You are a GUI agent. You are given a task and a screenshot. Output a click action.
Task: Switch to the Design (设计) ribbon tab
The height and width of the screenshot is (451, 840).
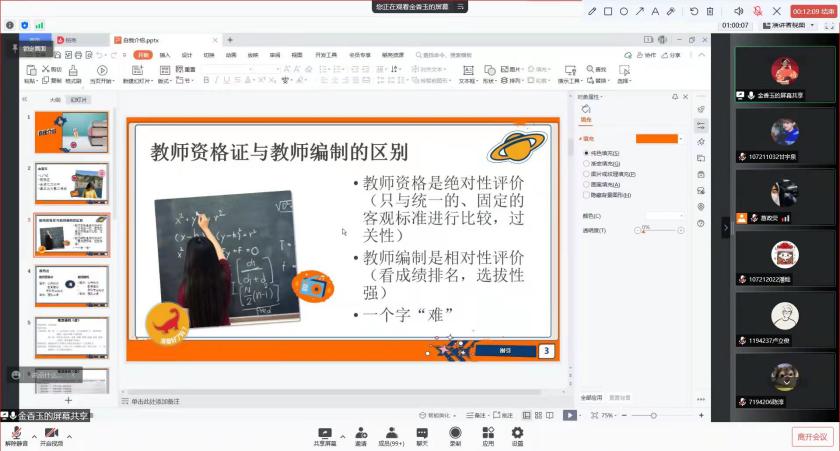pos(187,54)
